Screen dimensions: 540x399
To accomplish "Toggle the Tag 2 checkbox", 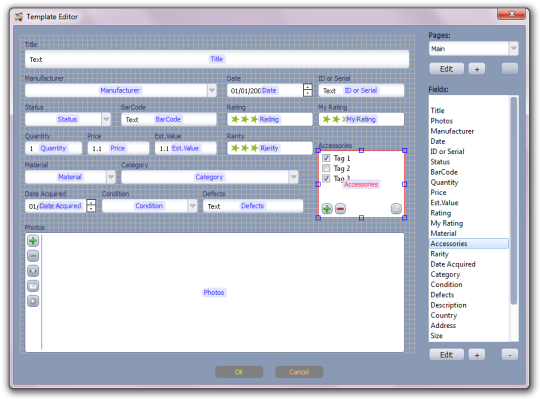I will point(326,168).
